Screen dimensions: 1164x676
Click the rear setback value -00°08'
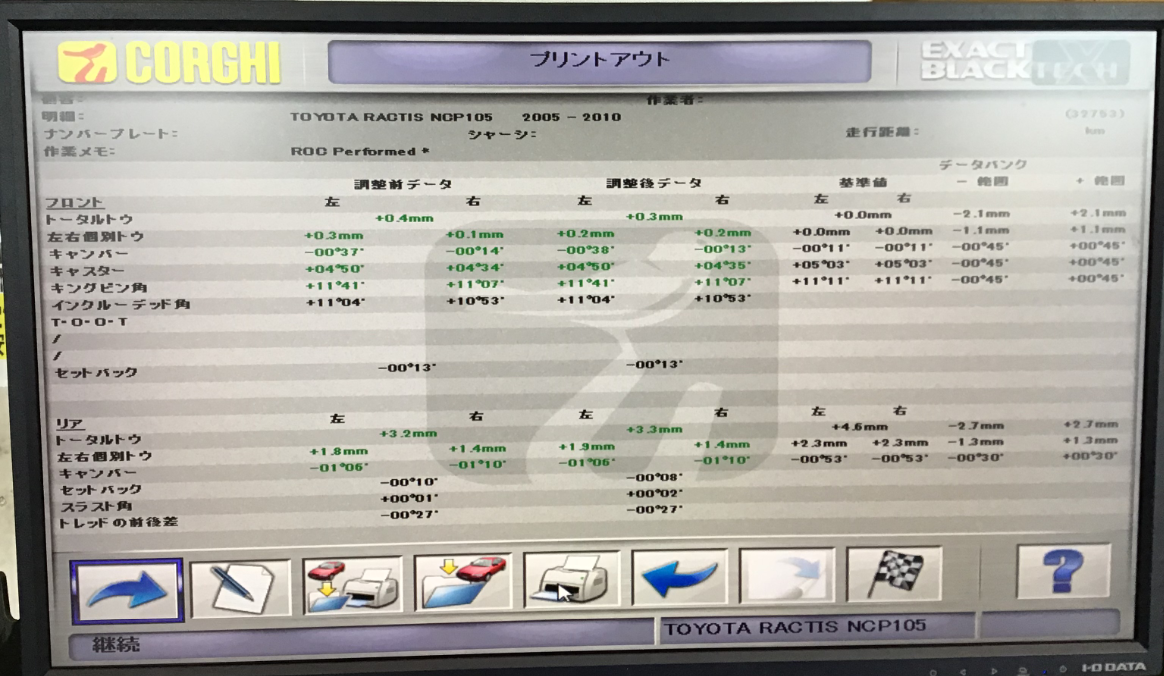pos(654,478)
